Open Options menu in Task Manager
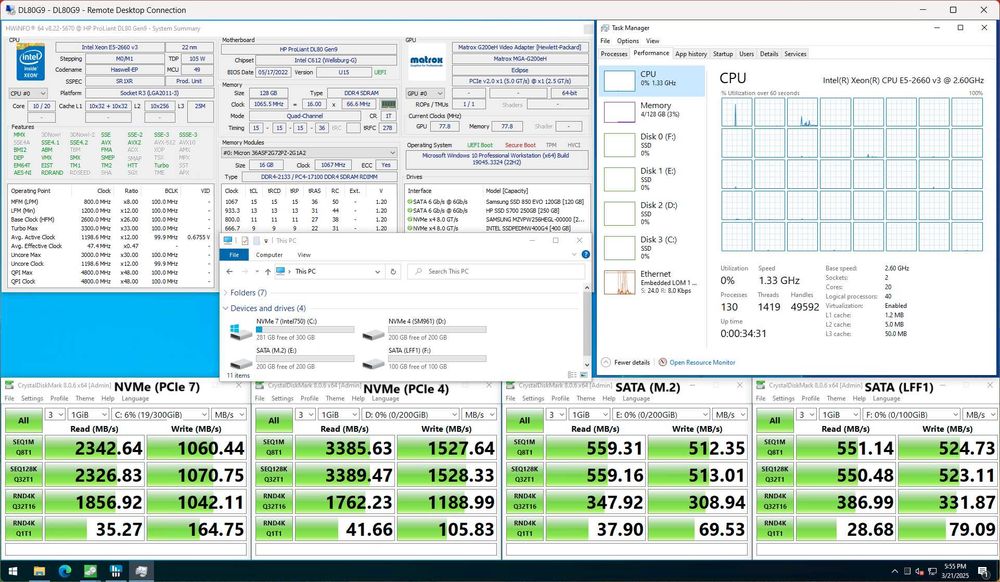This screenshot has width=1000, height=582. tap(628, 41)
